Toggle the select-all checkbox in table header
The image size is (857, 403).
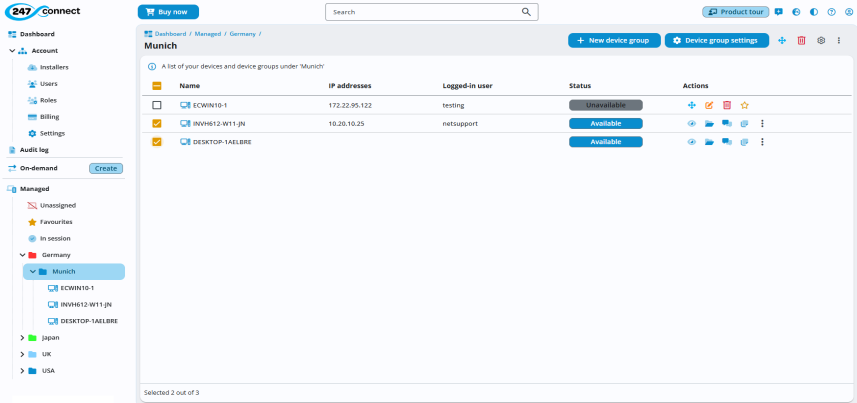pyautogui.click(x=157, y=86)
